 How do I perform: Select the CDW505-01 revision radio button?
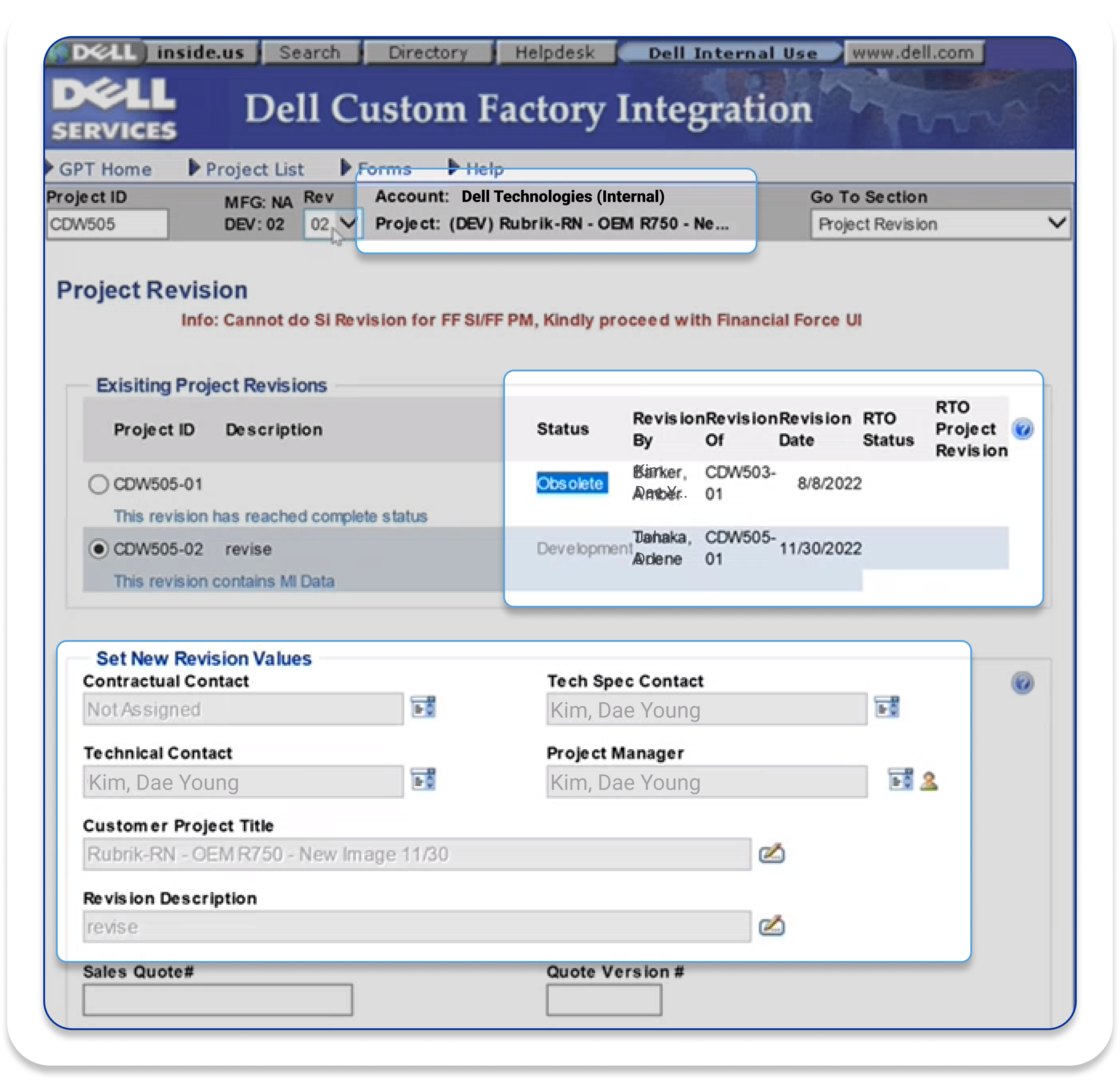point(98,484)
